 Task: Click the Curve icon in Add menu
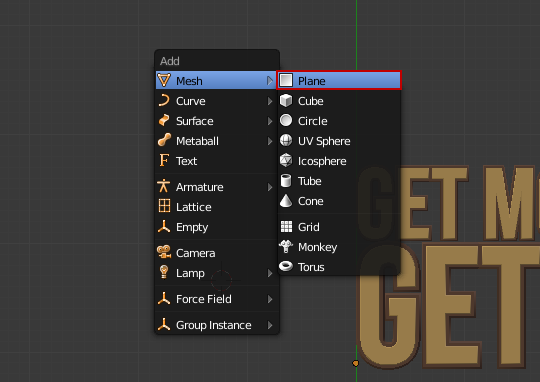coord(164,100)
